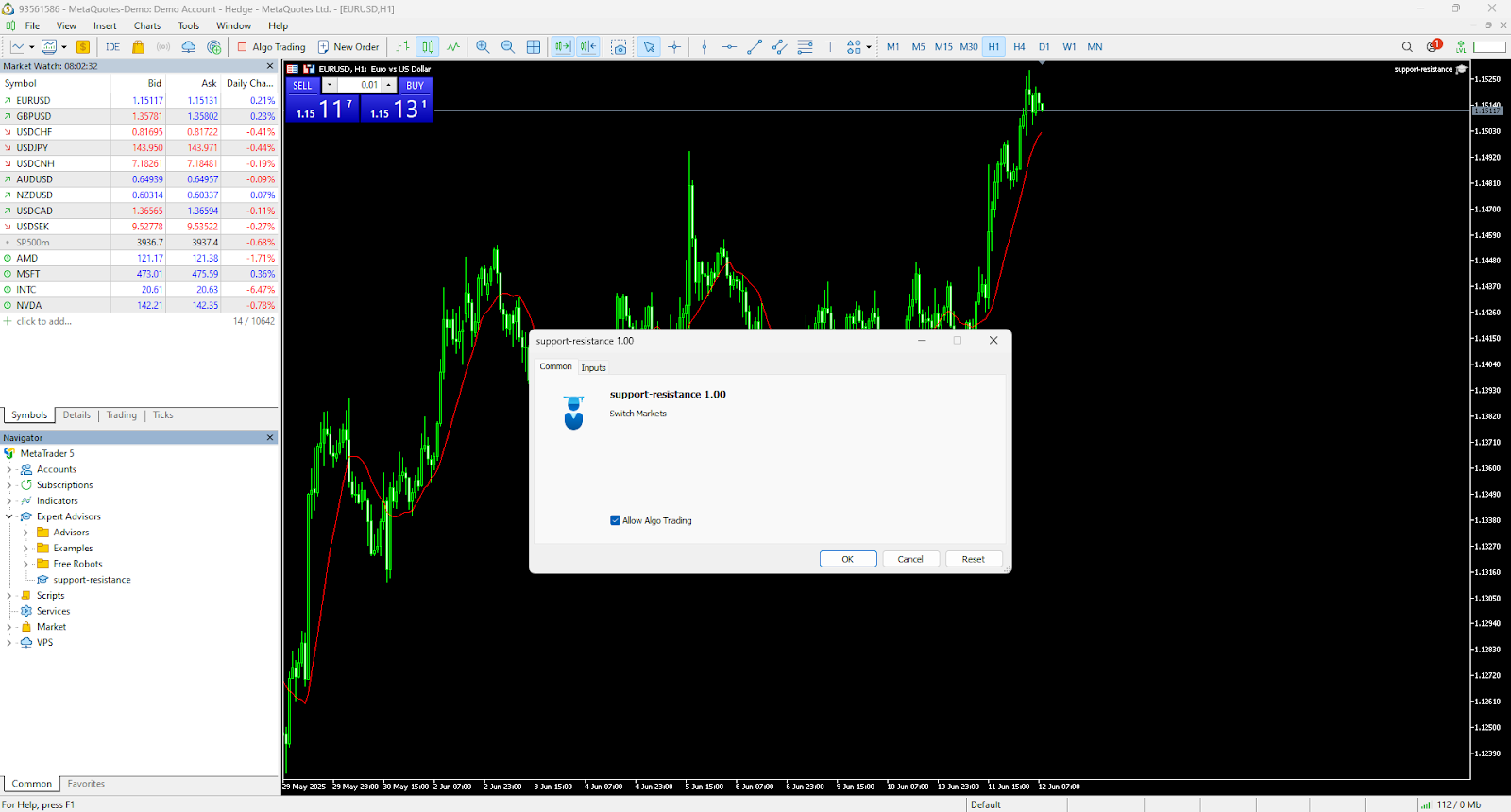
Task: Click the search magnifier icon
Action: coord(1407,47)
